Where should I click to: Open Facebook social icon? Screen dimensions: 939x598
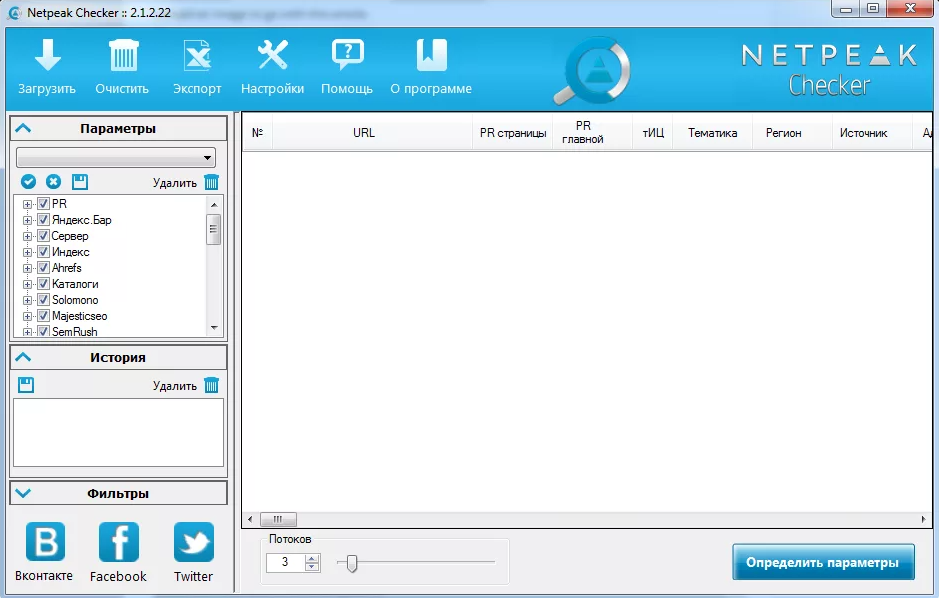coord(119,542)
